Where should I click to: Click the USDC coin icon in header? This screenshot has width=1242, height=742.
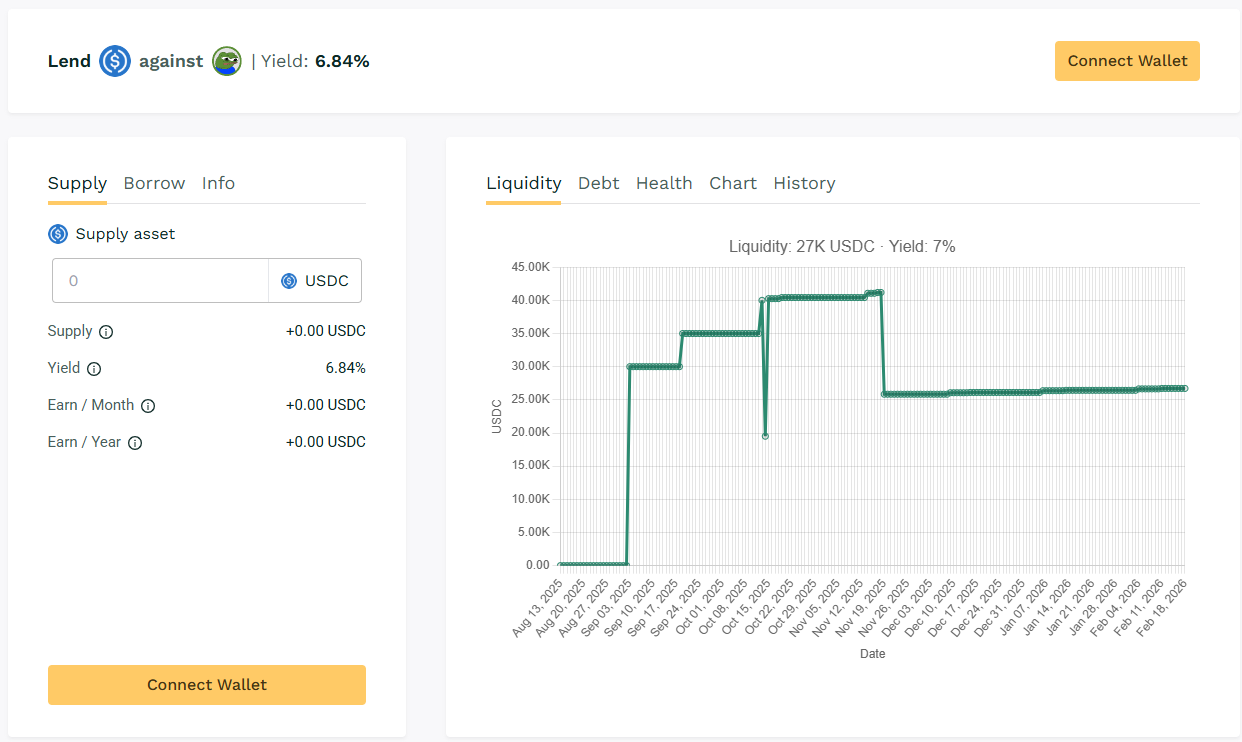point(115,61)
